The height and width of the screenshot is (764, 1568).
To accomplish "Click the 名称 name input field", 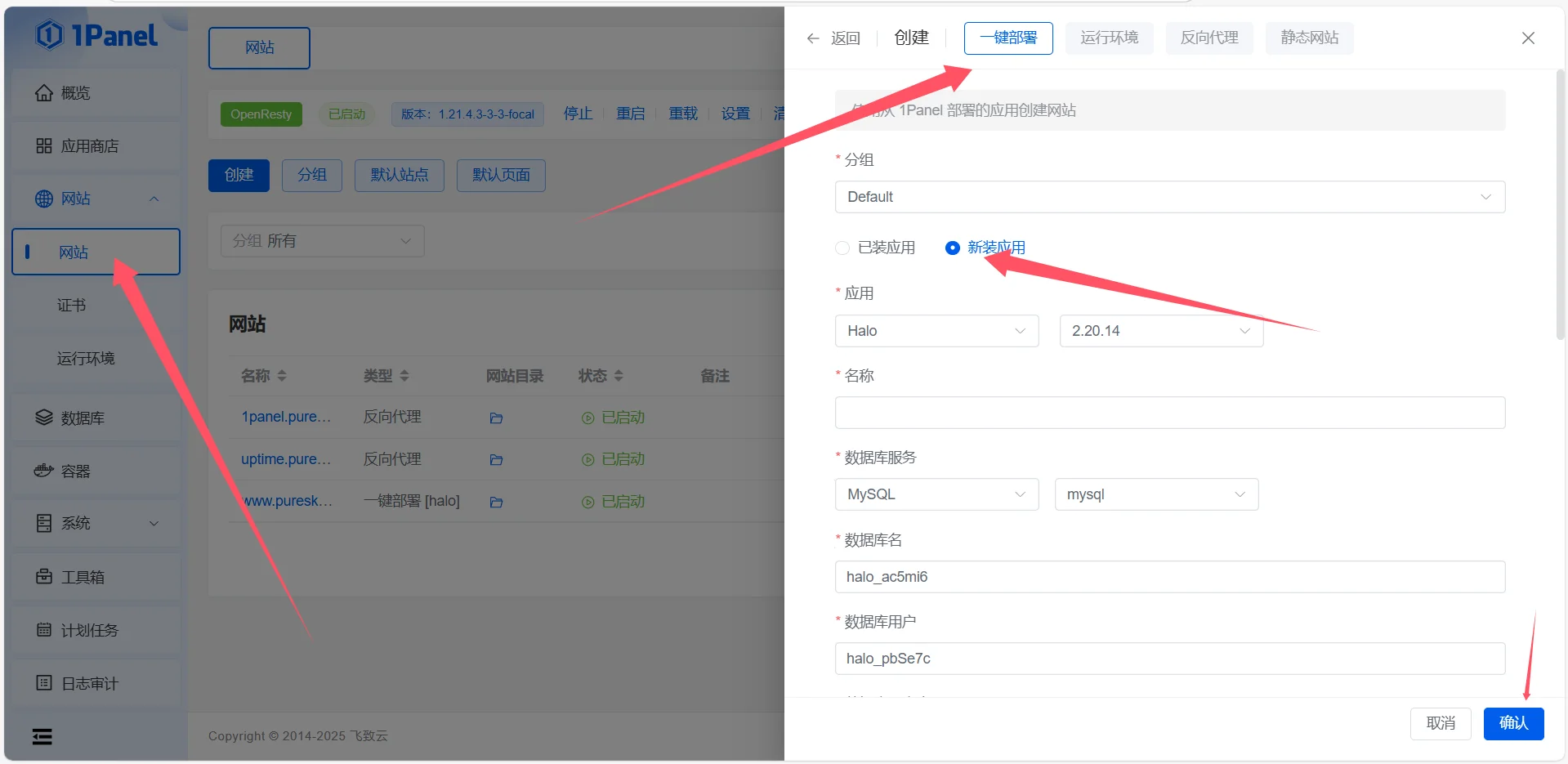I will tap(1170, 413).
